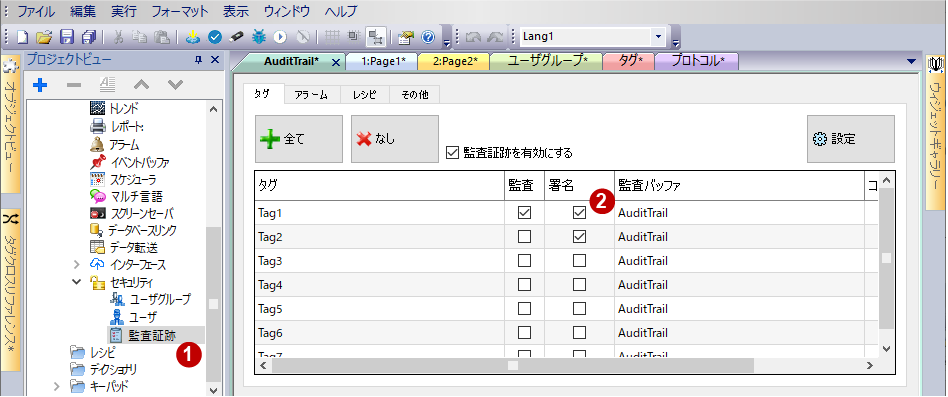Open the tab list dropdown arrow

point(912,62)
